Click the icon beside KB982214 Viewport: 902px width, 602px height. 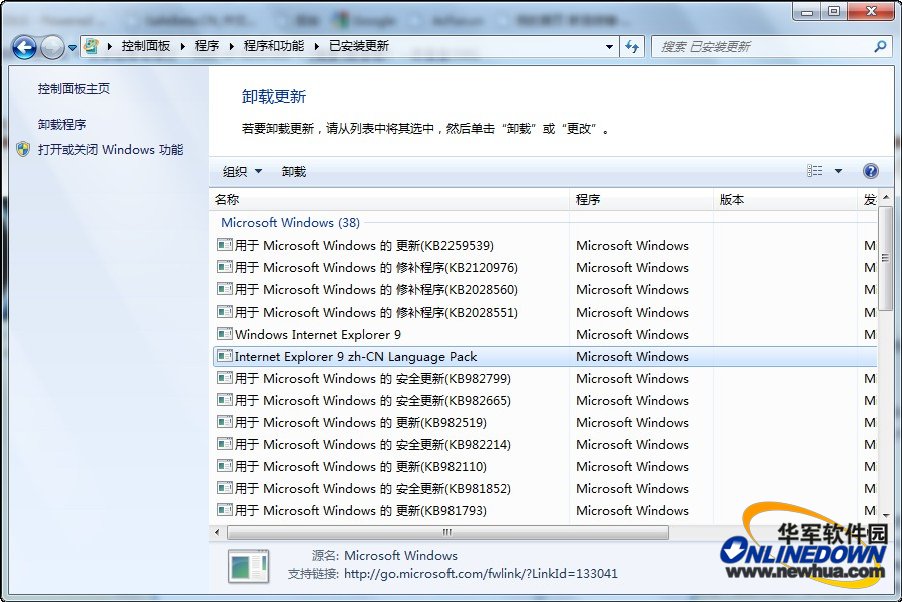225,444
